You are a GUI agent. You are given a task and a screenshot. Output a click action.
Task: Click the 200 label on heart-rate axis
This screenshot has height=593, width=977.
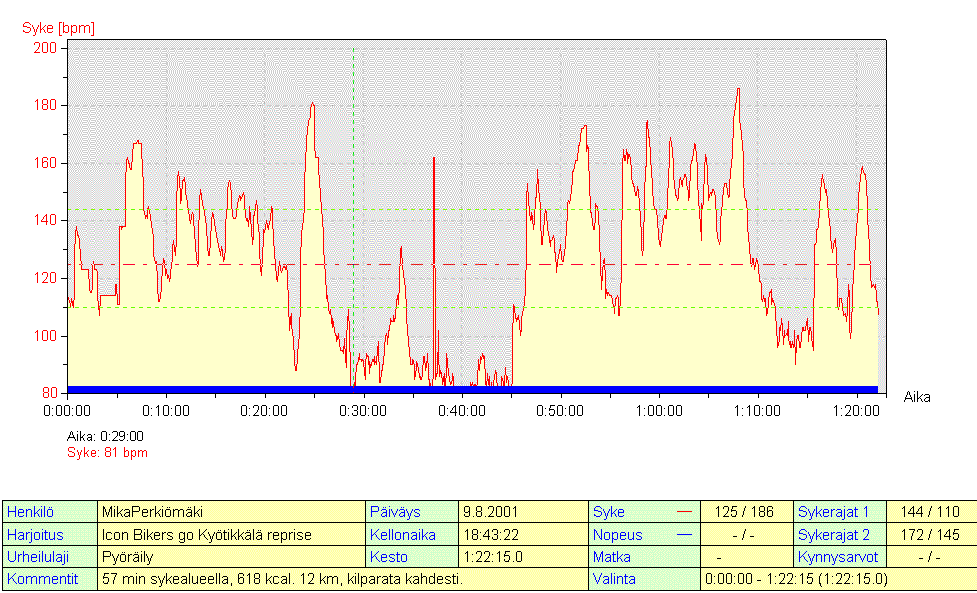click(x=46, y=48)
